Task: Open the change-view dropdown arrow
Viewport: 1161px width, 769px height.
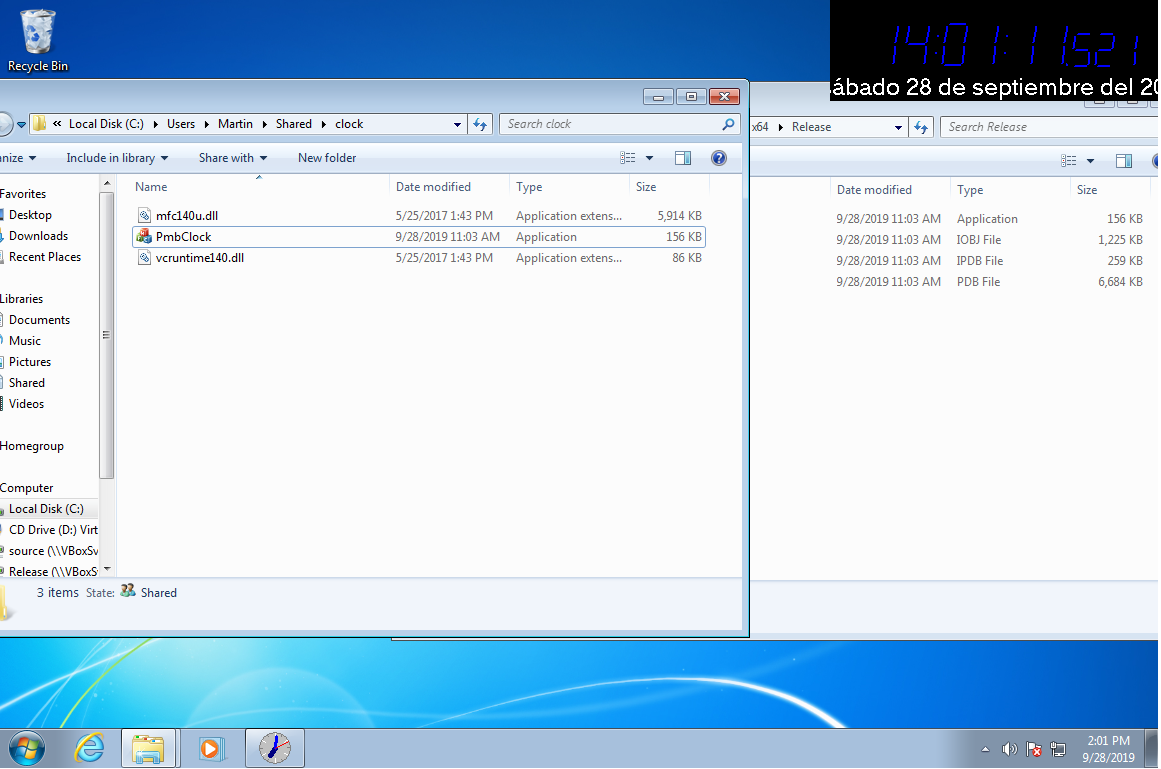Action: tap(649, 157)
